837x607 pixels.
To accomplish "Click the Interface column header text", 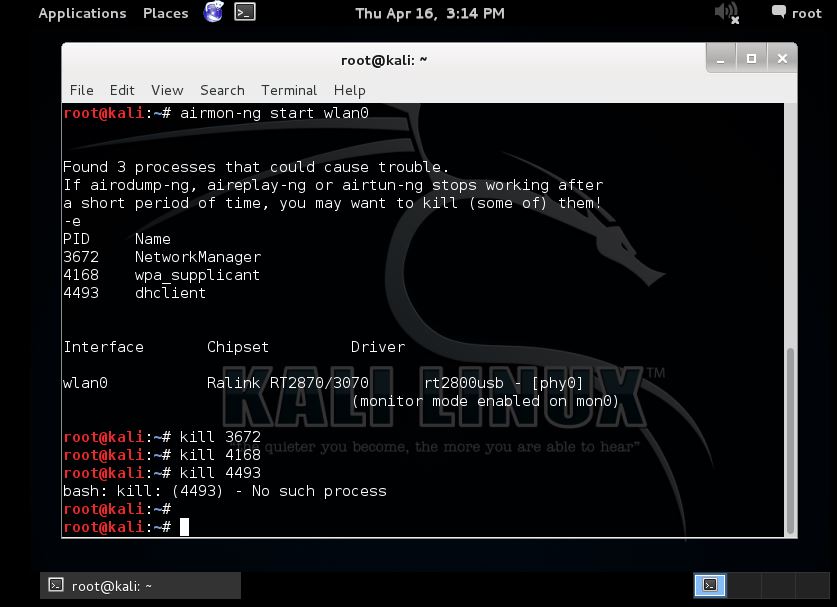I will coord(104,347).
